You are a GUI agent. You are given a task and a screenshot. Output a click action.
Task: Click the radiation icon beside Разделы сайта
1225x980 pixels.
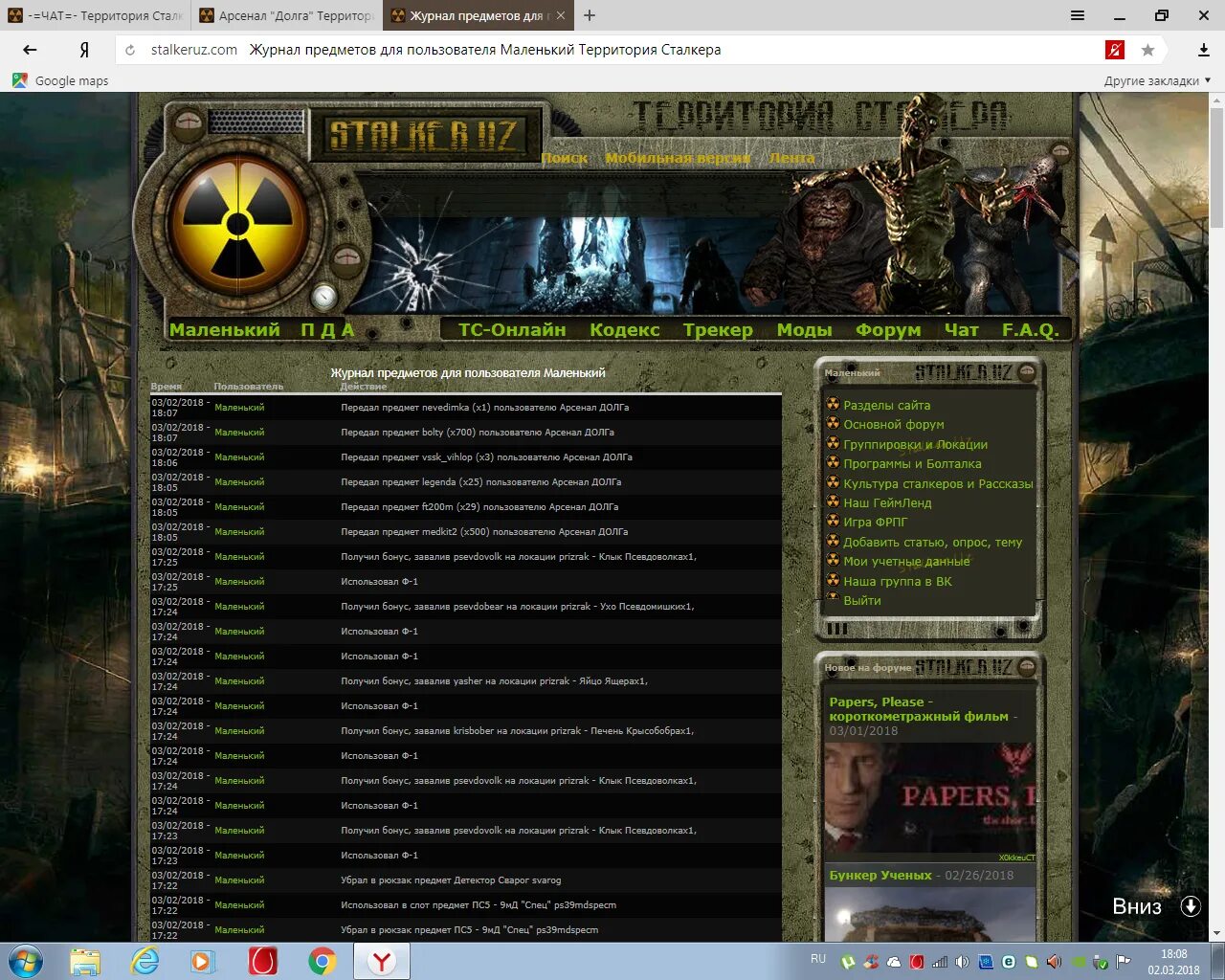click(x=833, y=405)
